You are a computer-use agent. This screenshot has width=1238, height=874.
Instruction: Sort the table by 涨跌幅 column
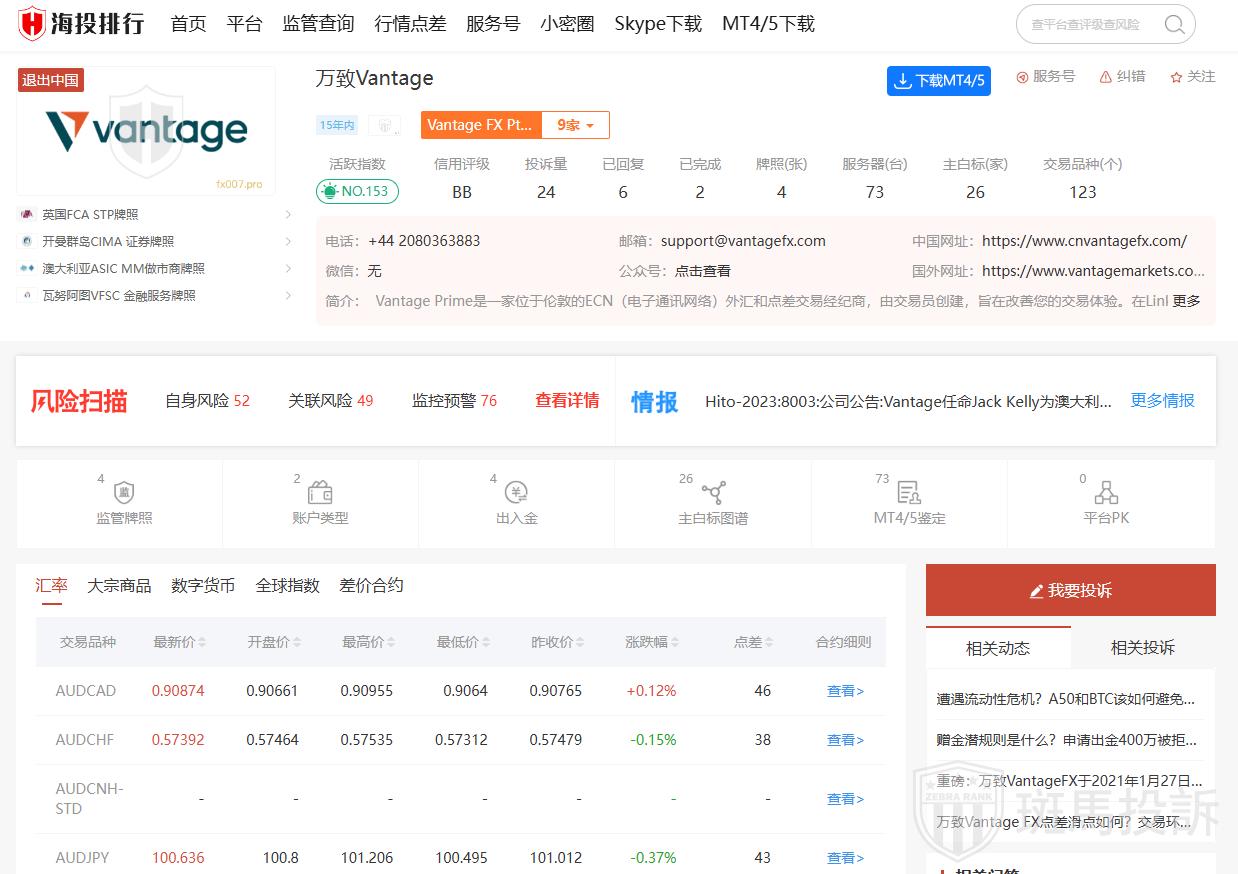tap(651, 642)
